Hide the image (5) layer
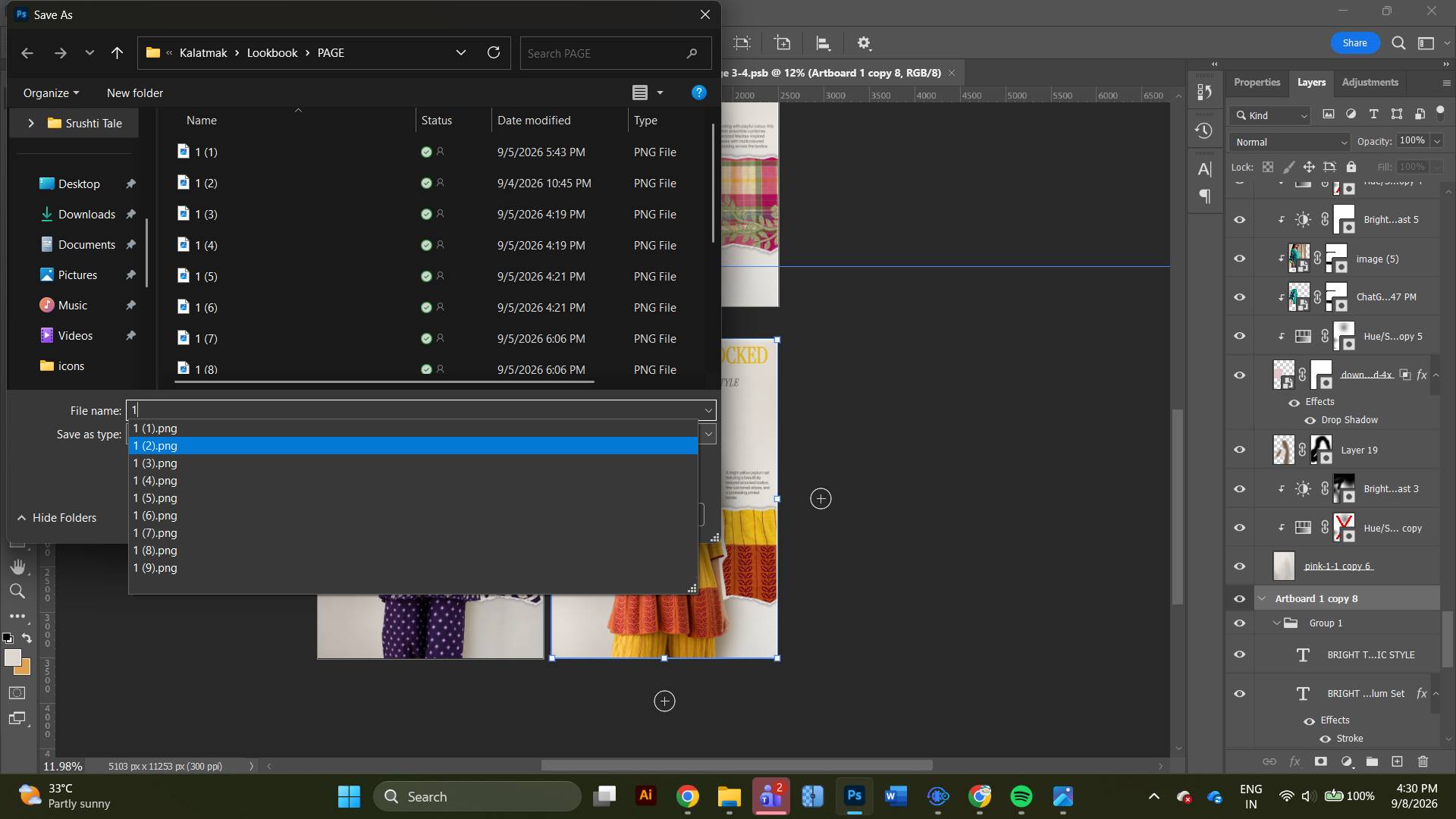 (1239, 259)
